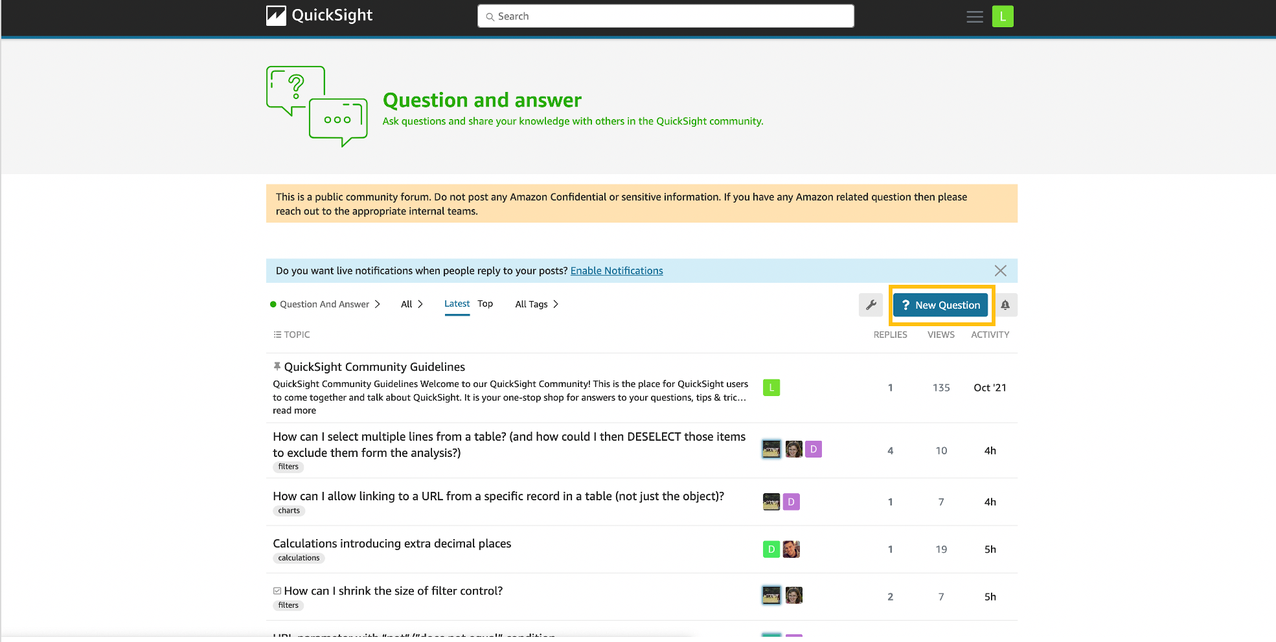The image size is (1276, 642).
Task: Click the charts tag
Action: (289, 511)
